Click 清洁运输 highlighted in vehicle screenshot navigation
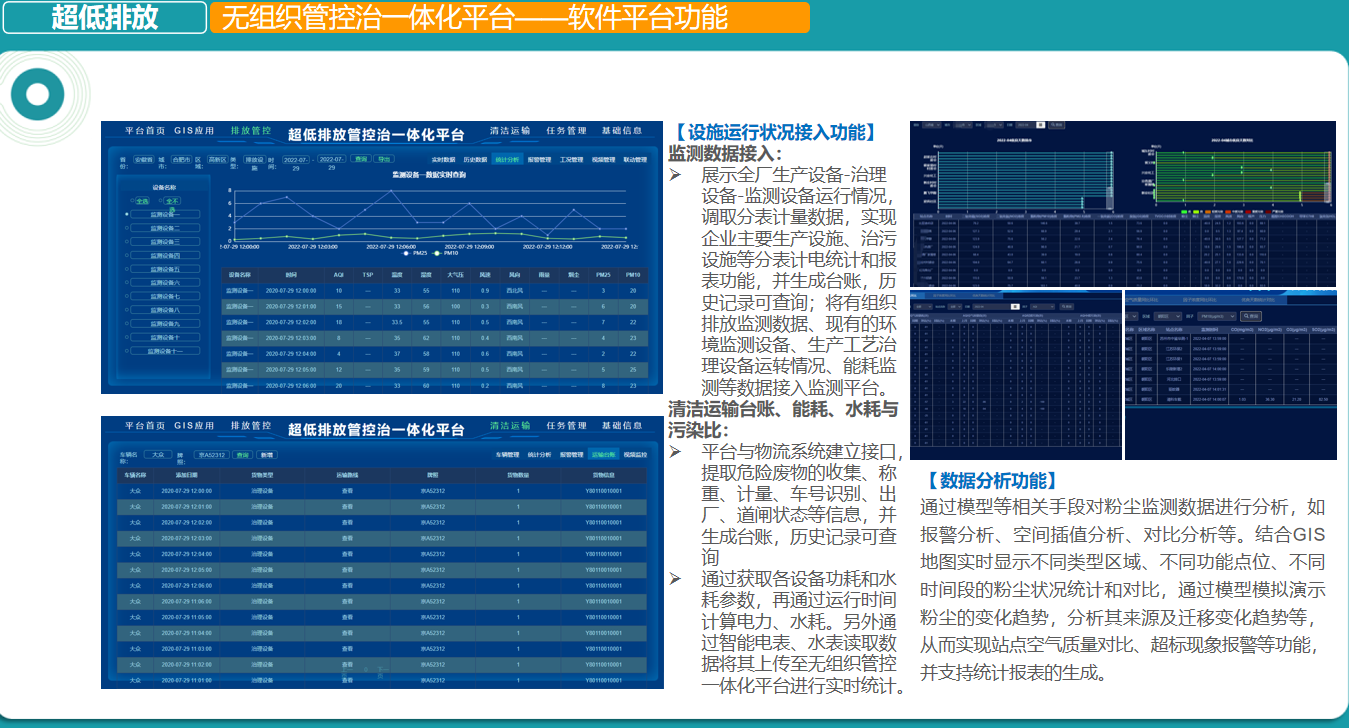The height and width of the screenshot is (728, 1349). click(x=510, y=425)
